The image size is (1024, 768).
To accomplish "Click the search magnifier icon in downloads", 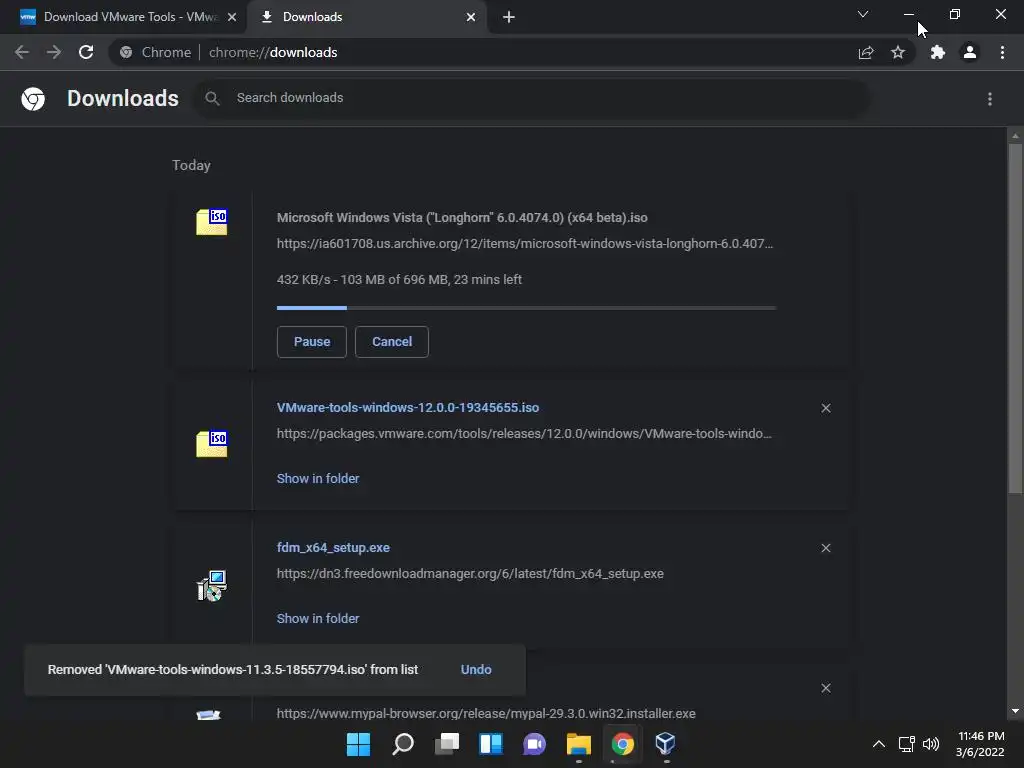I will (x=212, y=98).
